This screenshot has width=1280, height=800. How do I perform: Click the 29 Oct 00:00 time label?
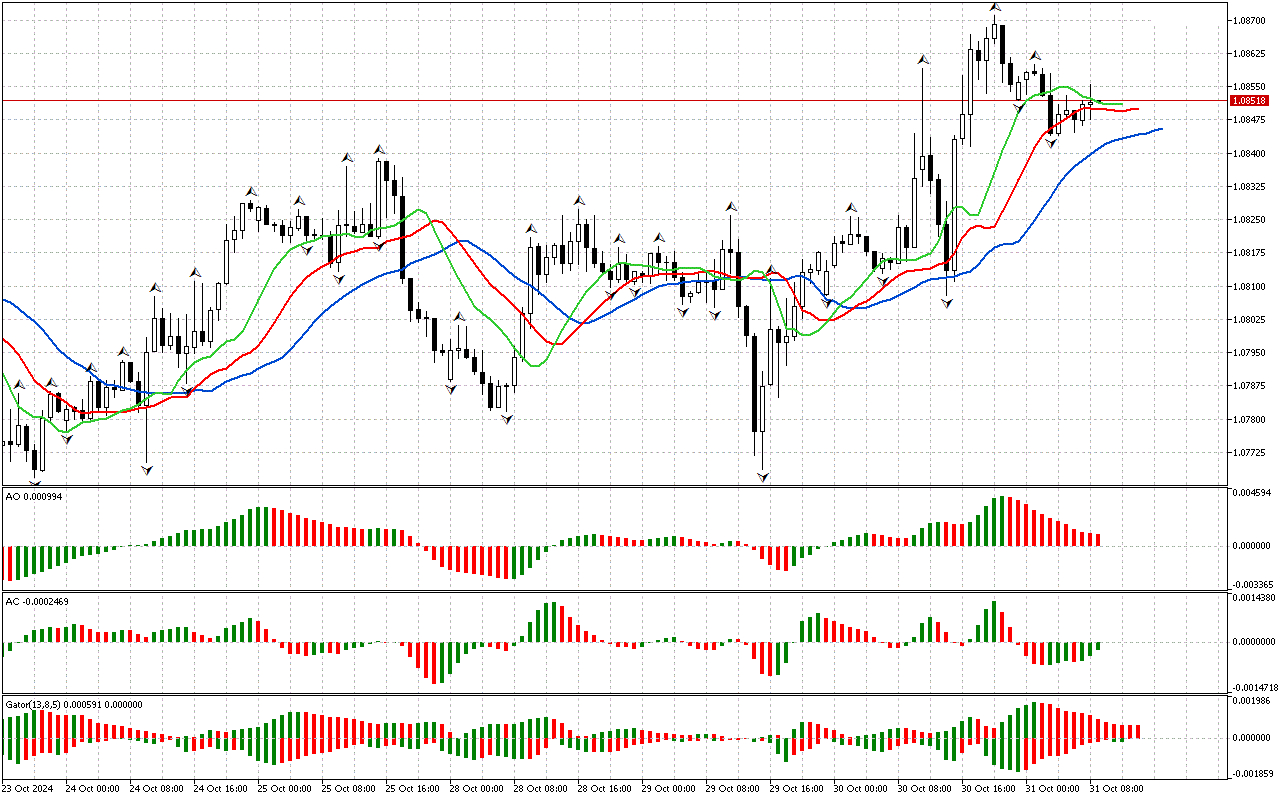(x=668, y=789)
